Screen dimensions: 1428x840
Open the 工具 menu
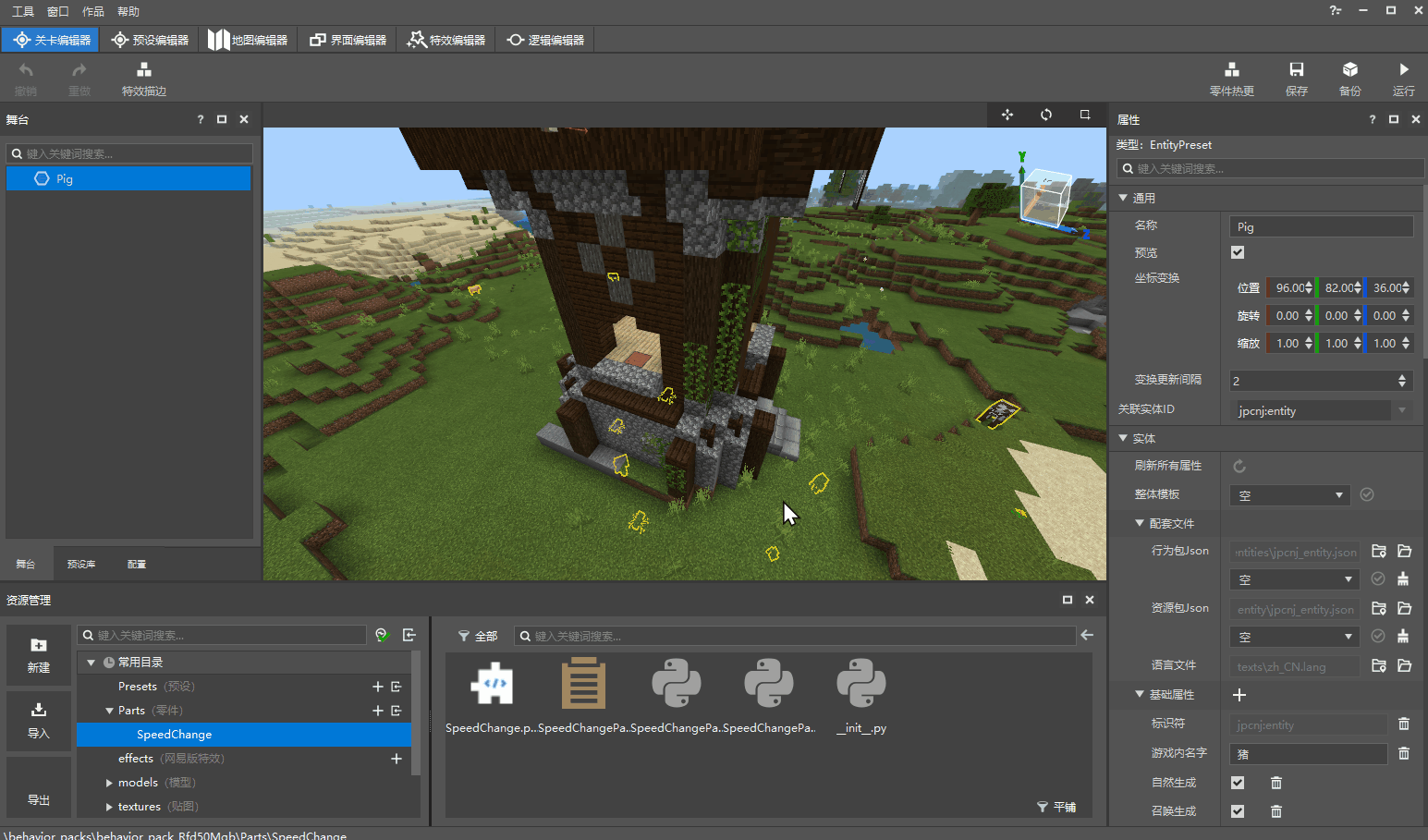point(22,11)
